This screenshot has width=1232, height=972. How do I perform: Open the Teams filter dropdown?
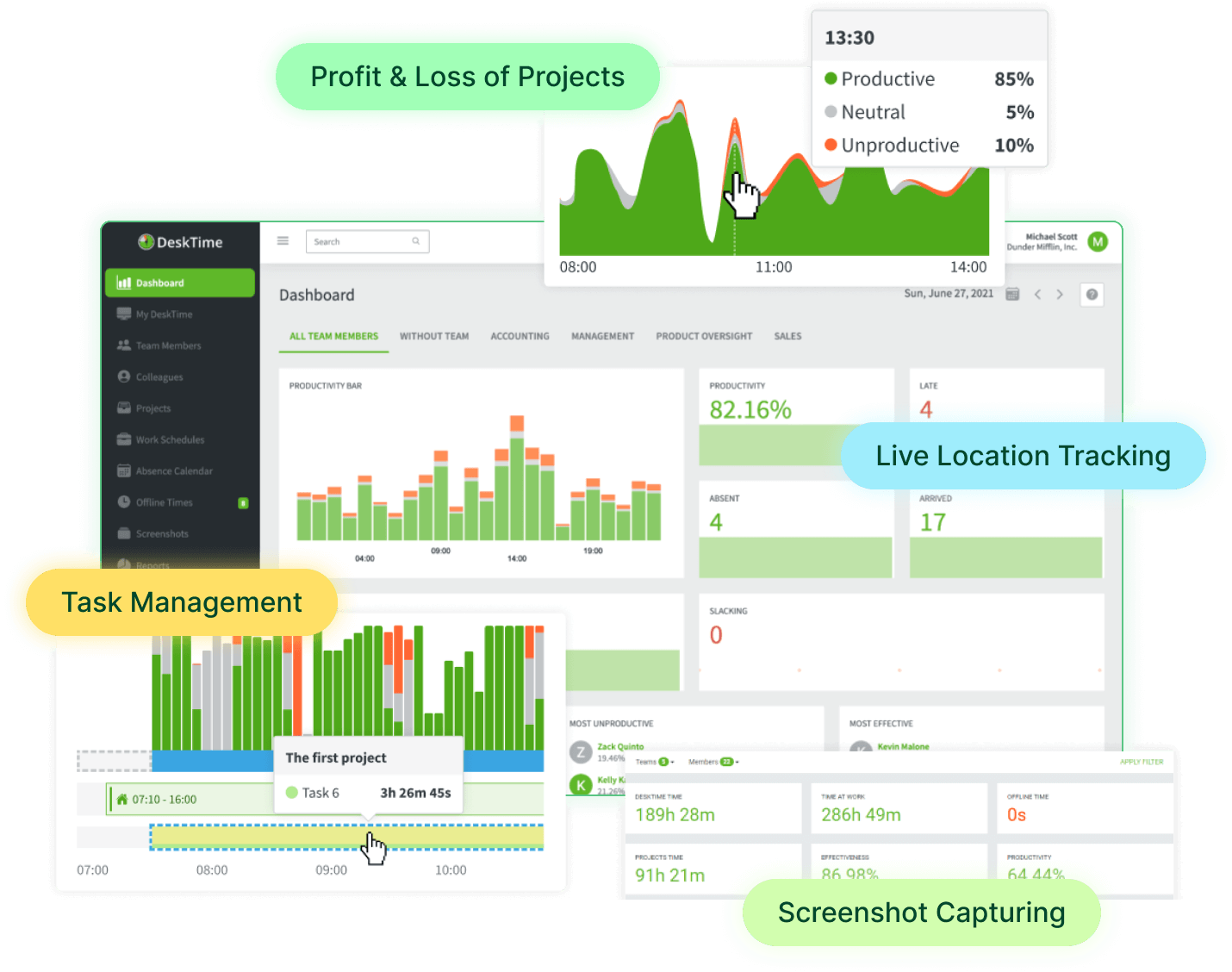655,762
